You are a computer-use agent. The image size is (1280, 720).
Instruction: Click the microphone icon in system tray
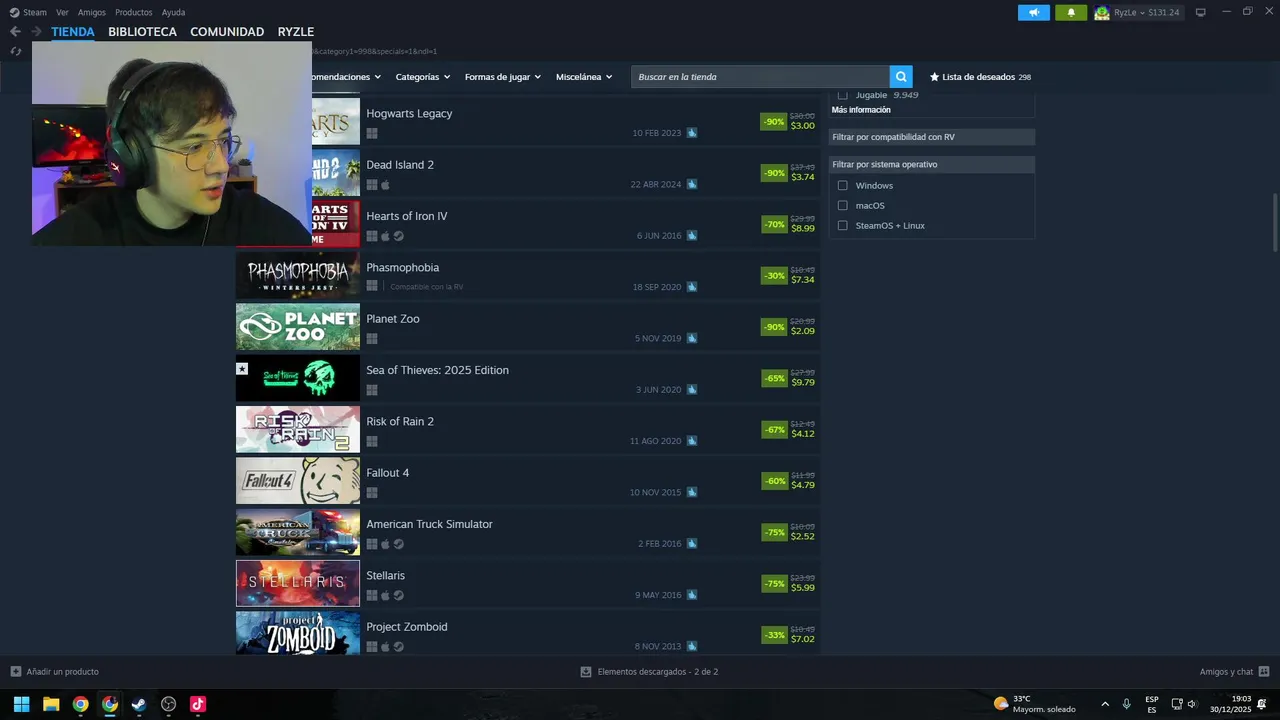click(1126, 704)
